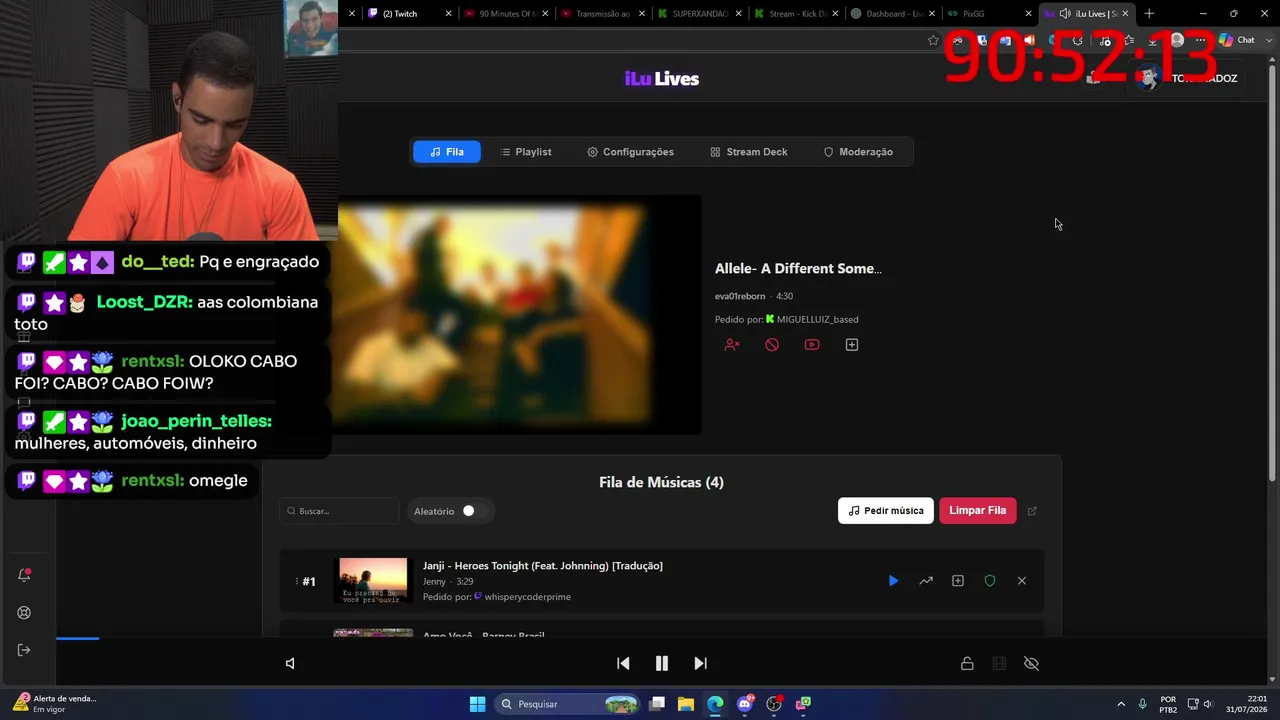
Task: Switch to the SUPERXANDAO browser tab
Action: [x=700, y=14]
